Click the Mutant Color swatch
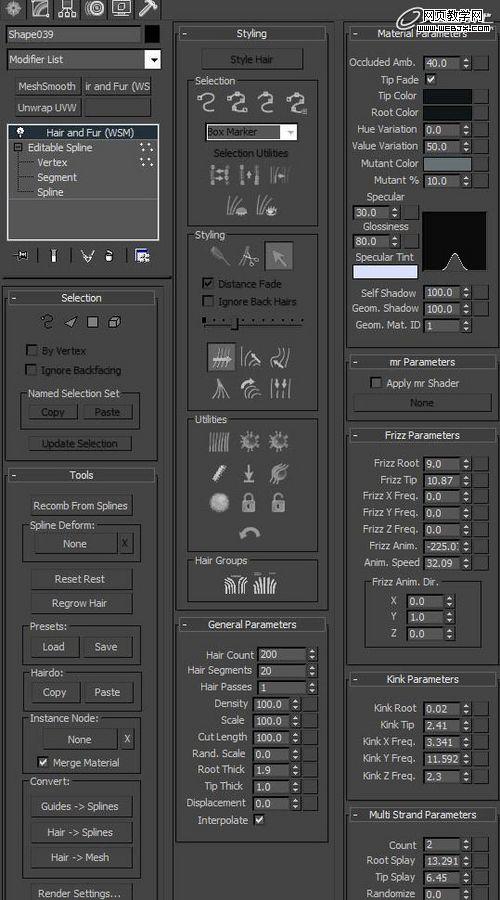Screen dimensions: 500x900 [448, 164]
